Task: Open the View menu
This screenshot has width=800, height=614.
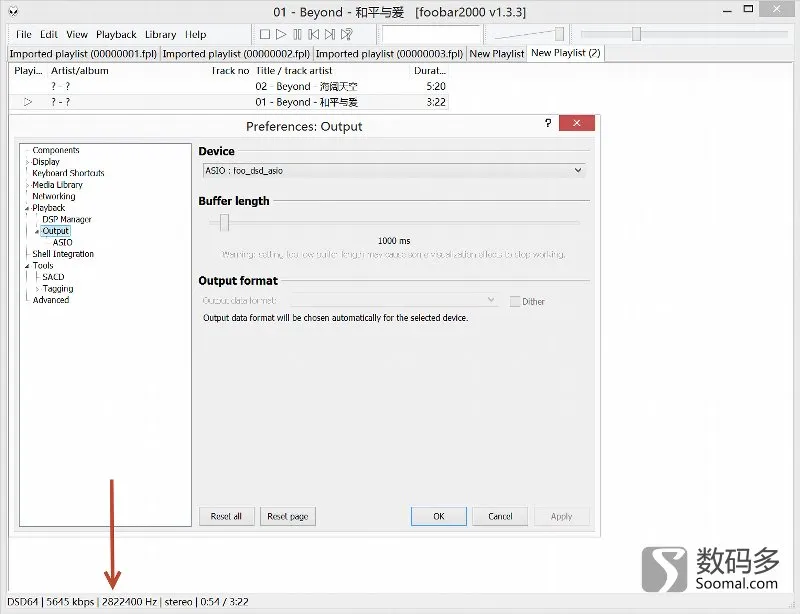Action: pos(77,34)
